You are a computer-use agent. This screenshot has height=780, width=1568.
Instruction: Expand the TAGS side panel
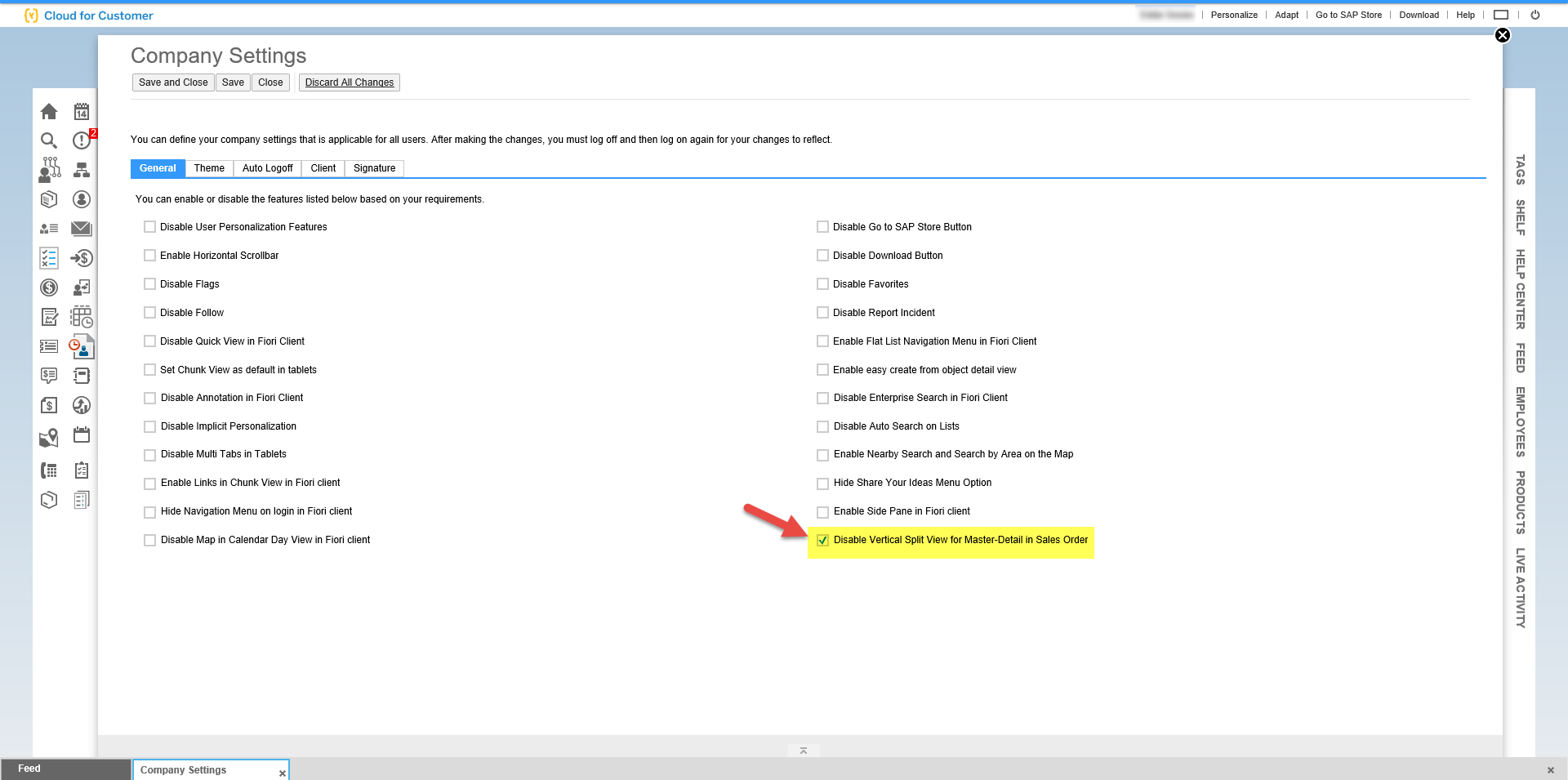1520,170
